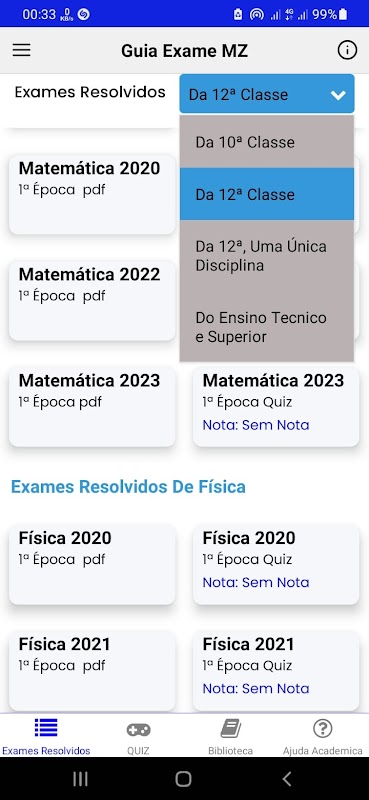The image size is (369, 800).
Task: Tap the Exames Resolvidos list icon
Action: click(x=46, y=728)
